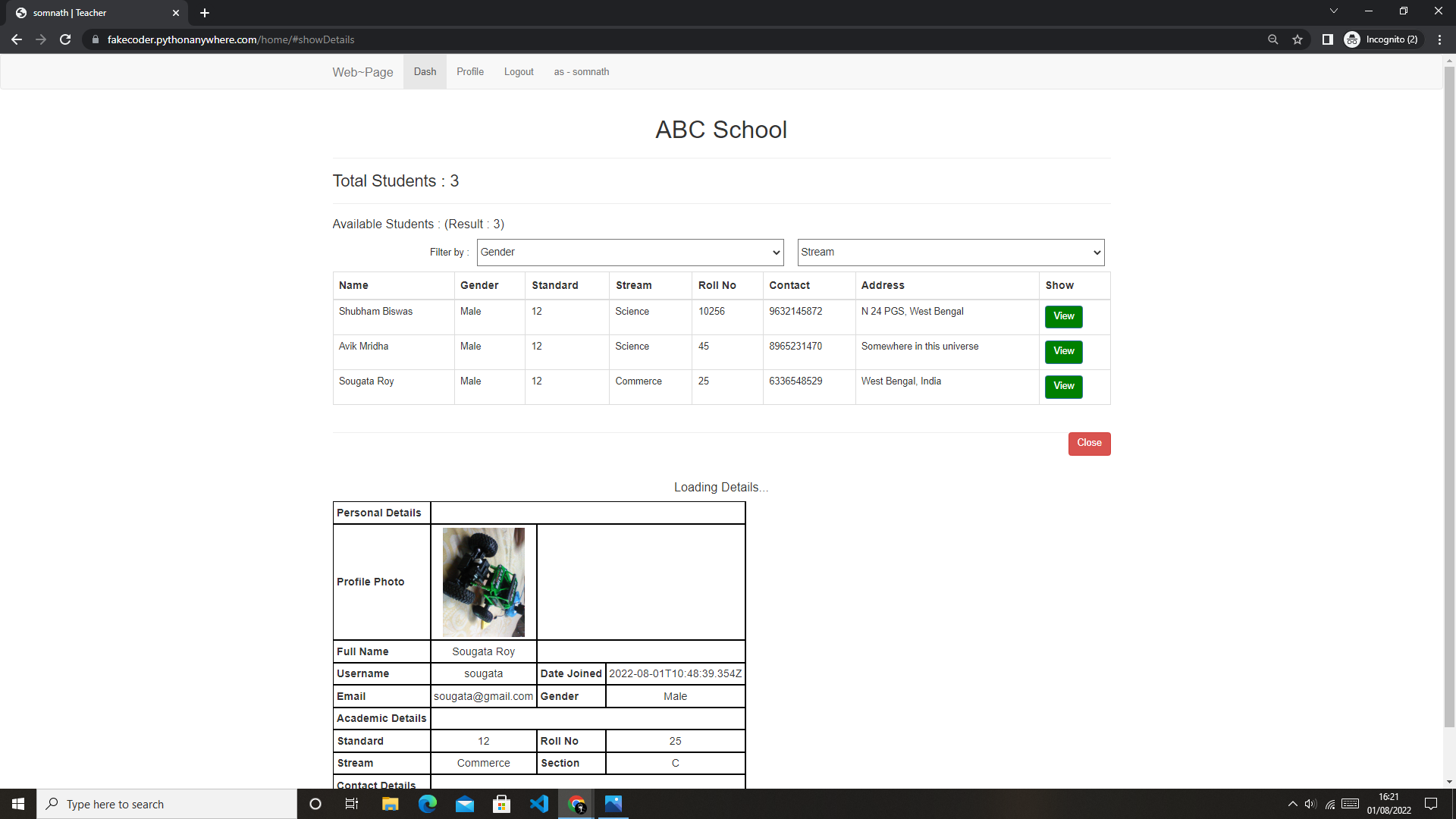This screenshot has height=819, width=1456.
Task: Click the search magnifier icon in the toolbar
Action: [1273, 39]
